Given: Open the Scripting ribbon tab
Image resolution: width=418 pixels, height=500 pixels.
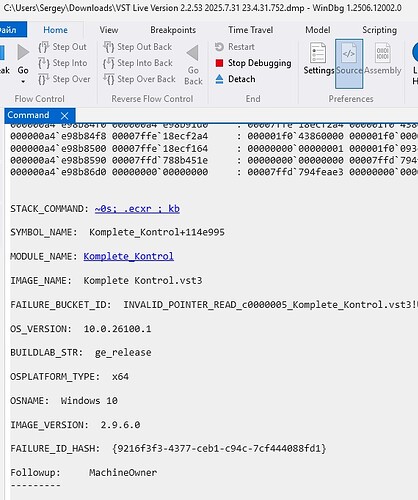Looking at the screenshot, I should tap(379, 30).
